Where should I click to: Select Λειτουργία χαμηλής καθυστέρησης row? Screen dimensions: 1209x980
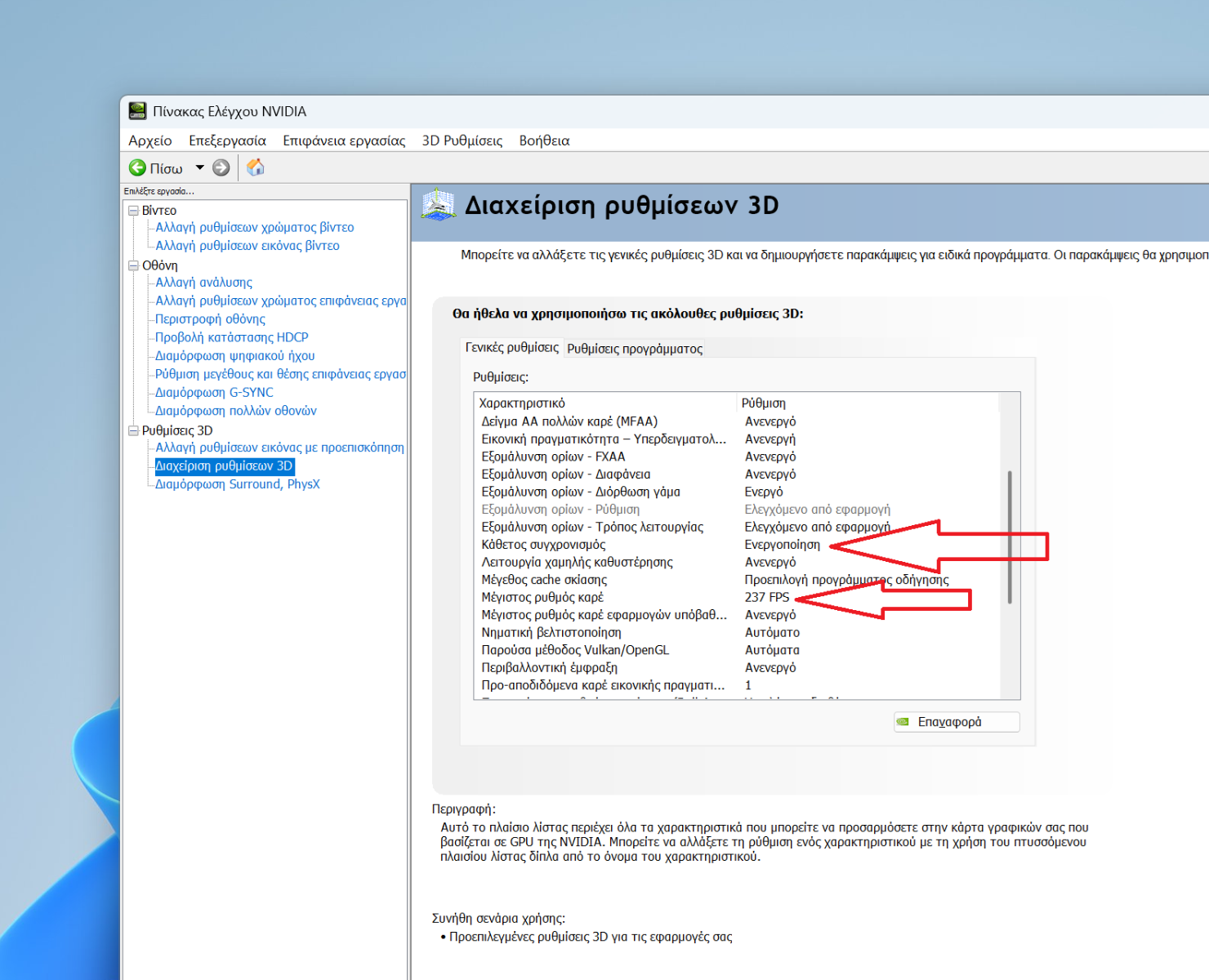pos(736,562)
